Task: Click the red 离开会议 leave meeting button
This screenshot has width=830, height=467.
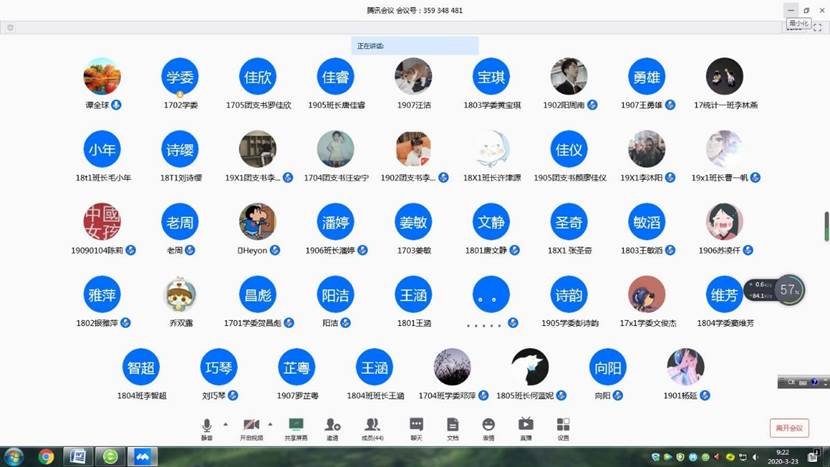Action: point(788,428)
